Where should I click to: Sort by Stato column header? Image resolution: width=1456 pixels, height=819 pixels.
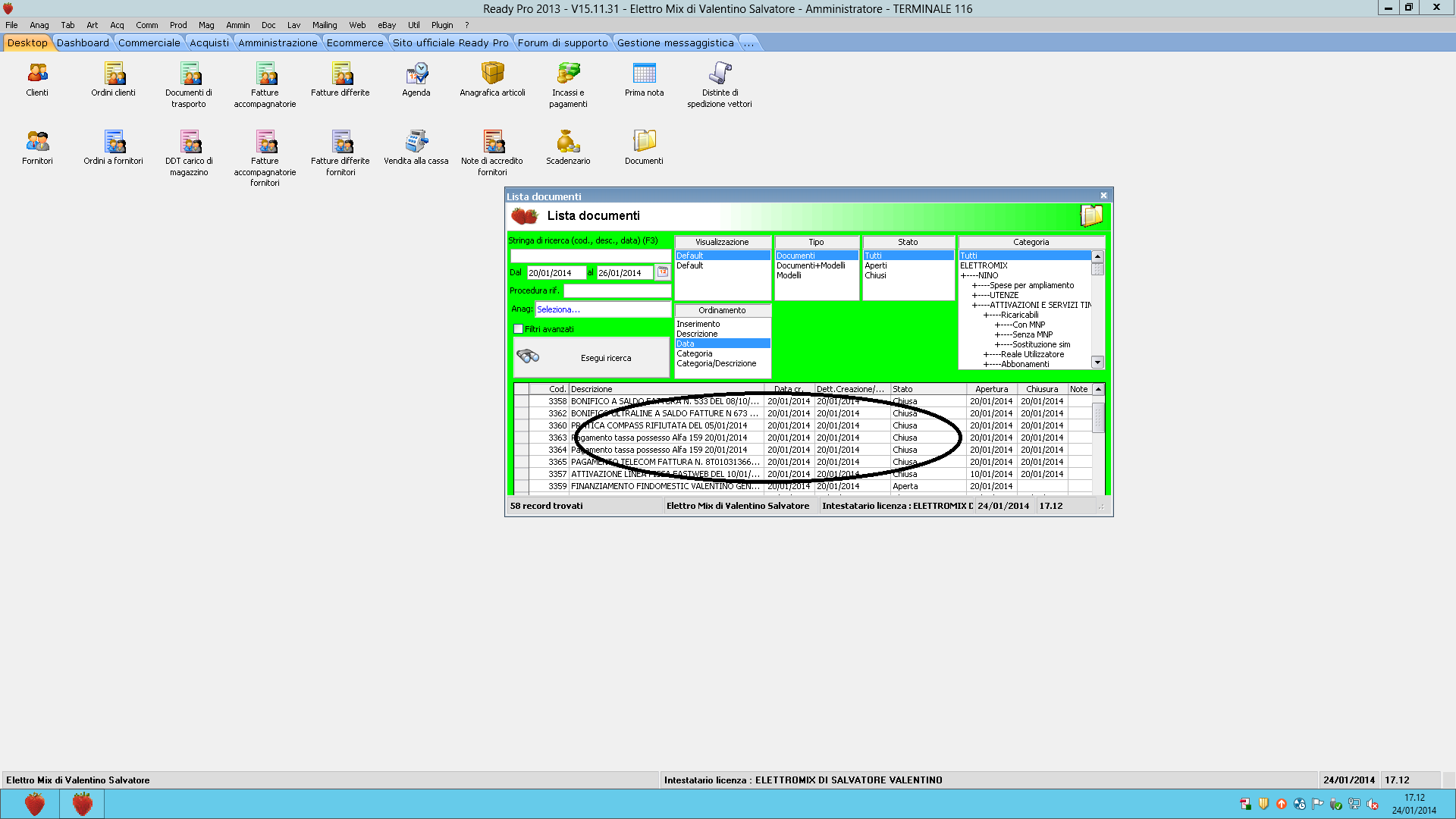(928, 389)
